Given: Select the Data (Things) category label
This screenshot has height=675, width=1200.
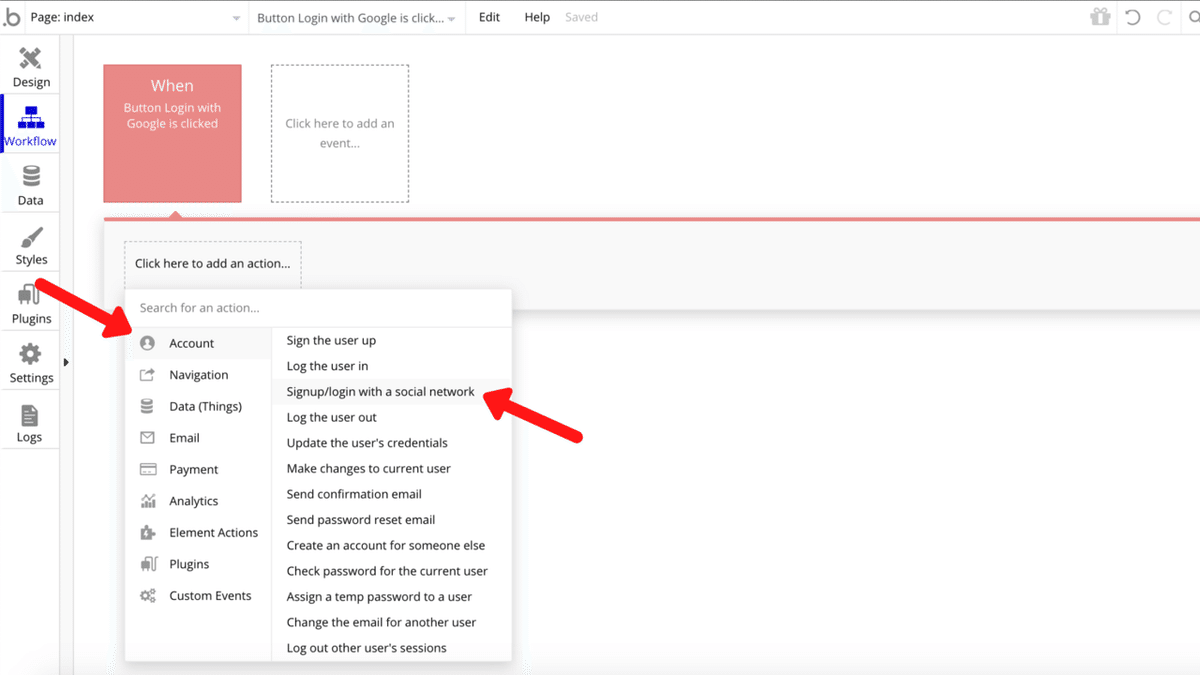Looking at the screenshot, I should click(x=206, y=406).
